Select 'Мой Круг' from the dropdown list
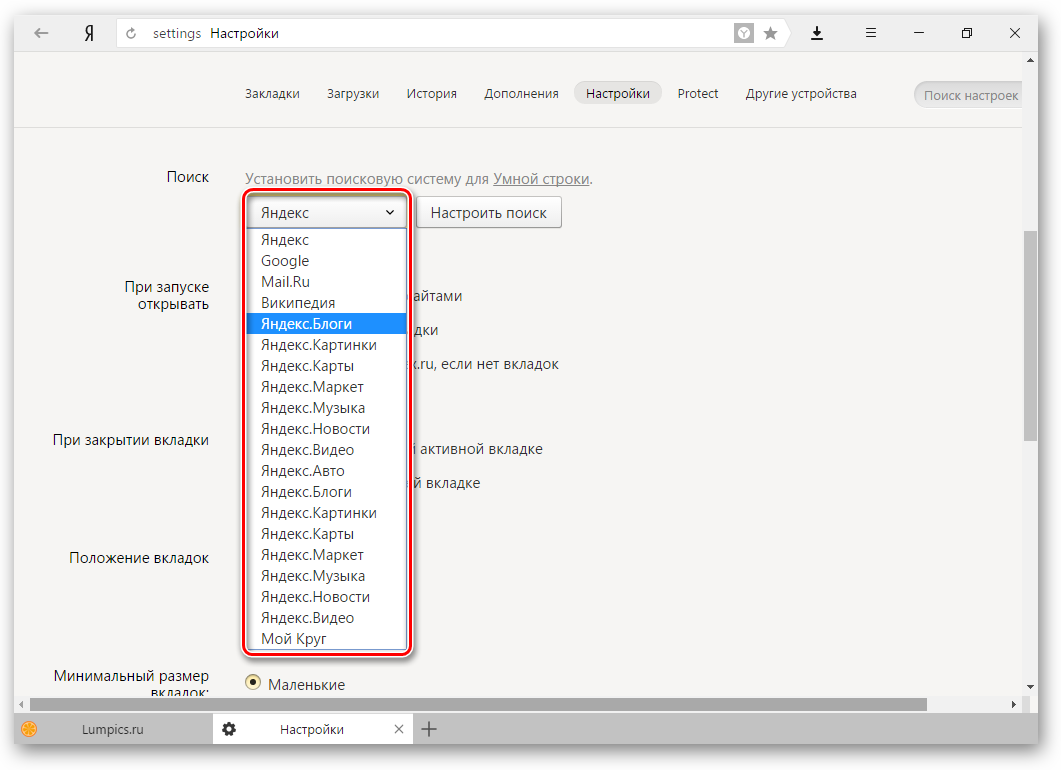Screen dimensions: 1061x770 (x=294, y=639)
